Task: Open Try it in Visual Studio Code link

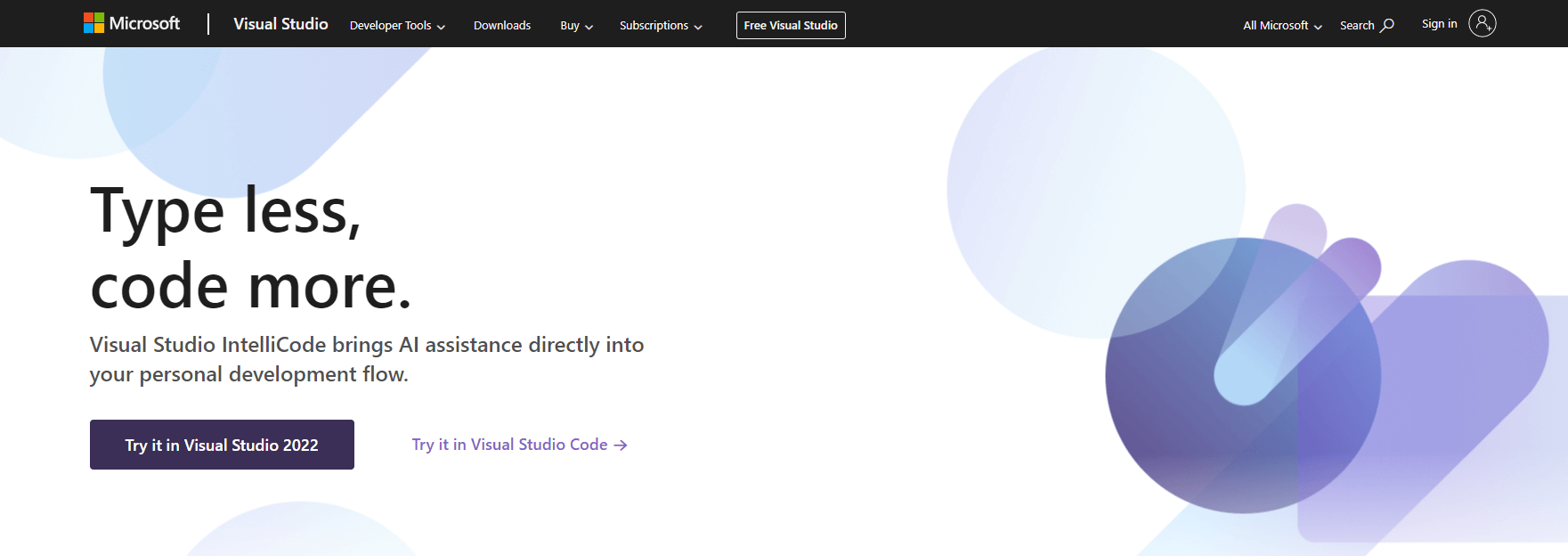Action: click(519, 445)
